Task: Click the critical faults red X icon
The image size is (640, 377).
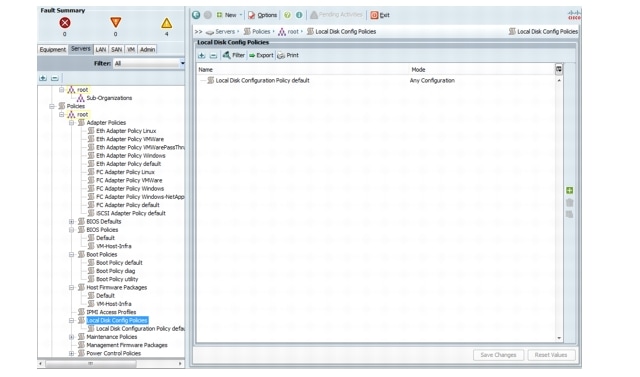Action: 64,23
